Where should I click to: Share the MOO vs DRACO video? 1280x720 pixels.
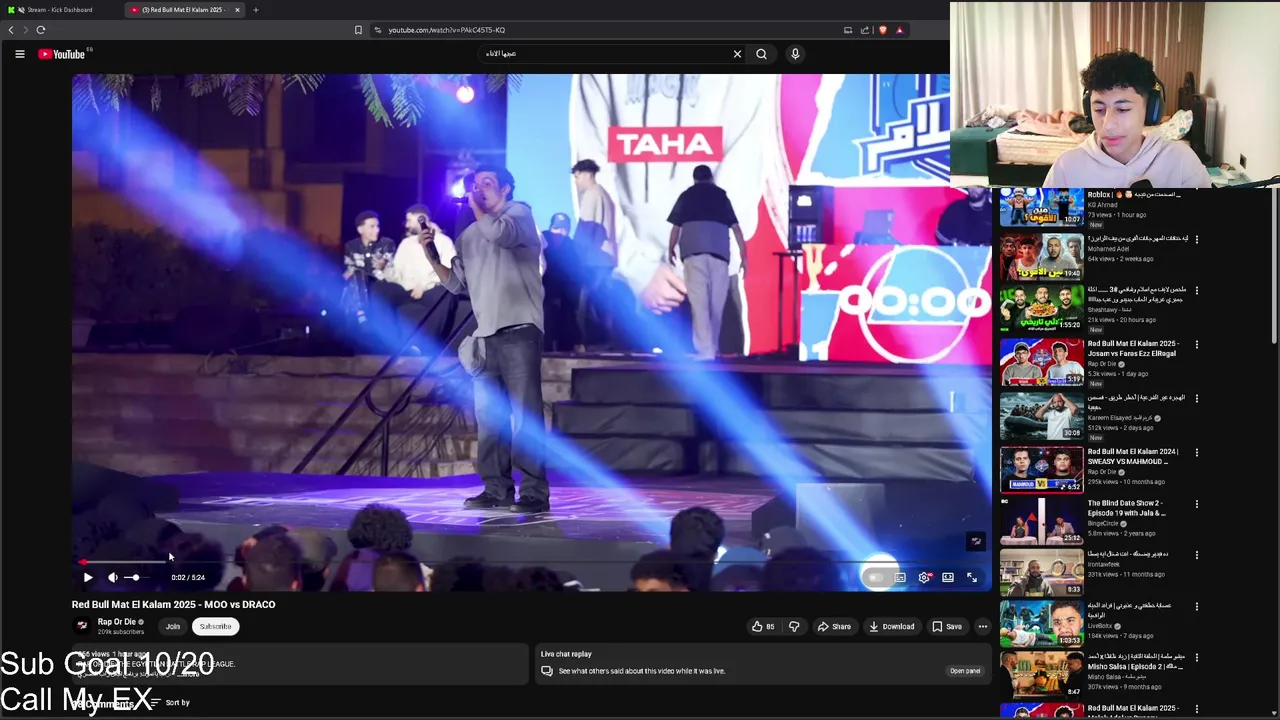[834, 627]
